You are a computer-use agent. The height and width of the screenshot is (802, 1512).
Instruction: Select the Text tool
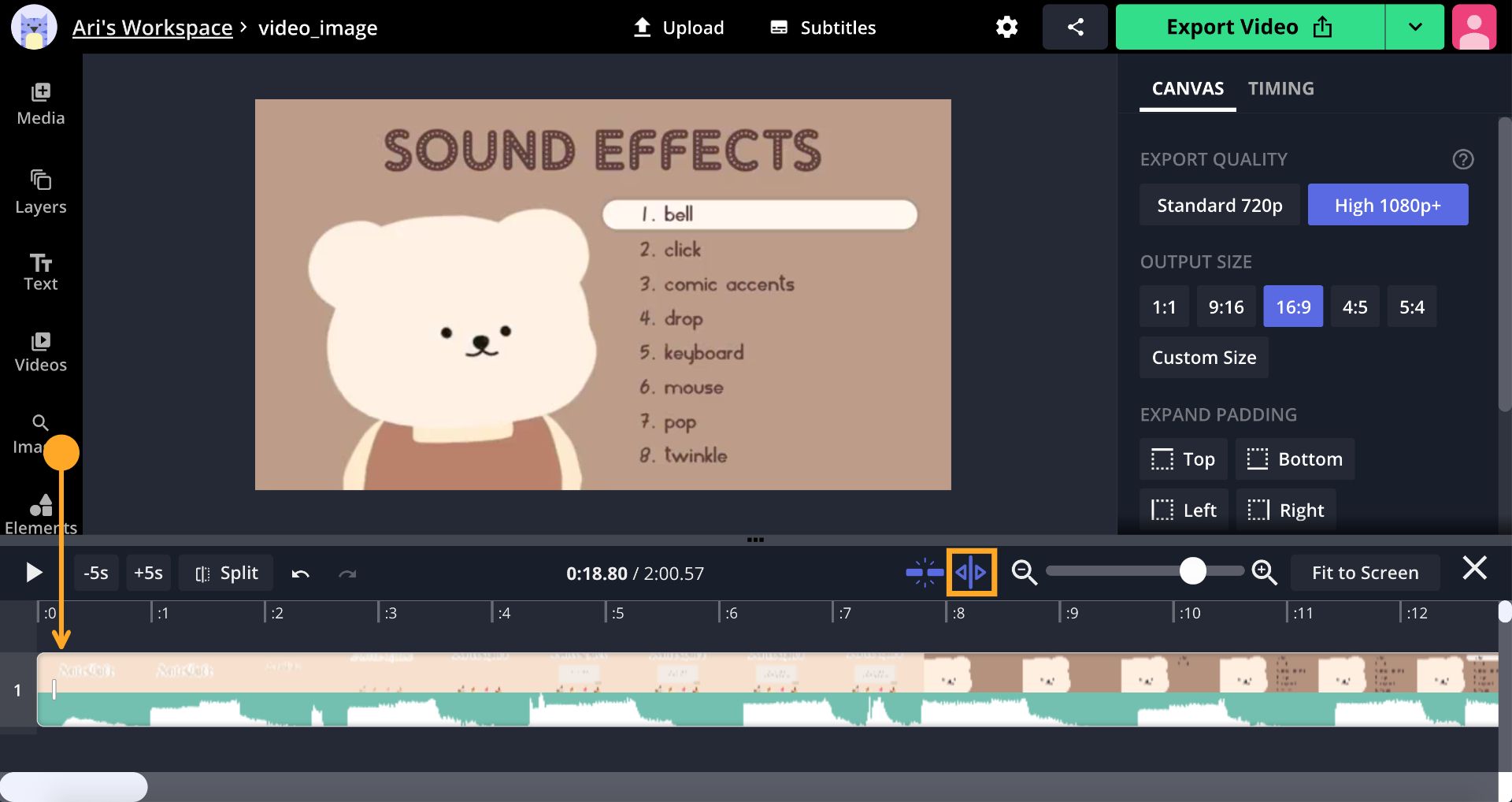[x=41, y=273]
